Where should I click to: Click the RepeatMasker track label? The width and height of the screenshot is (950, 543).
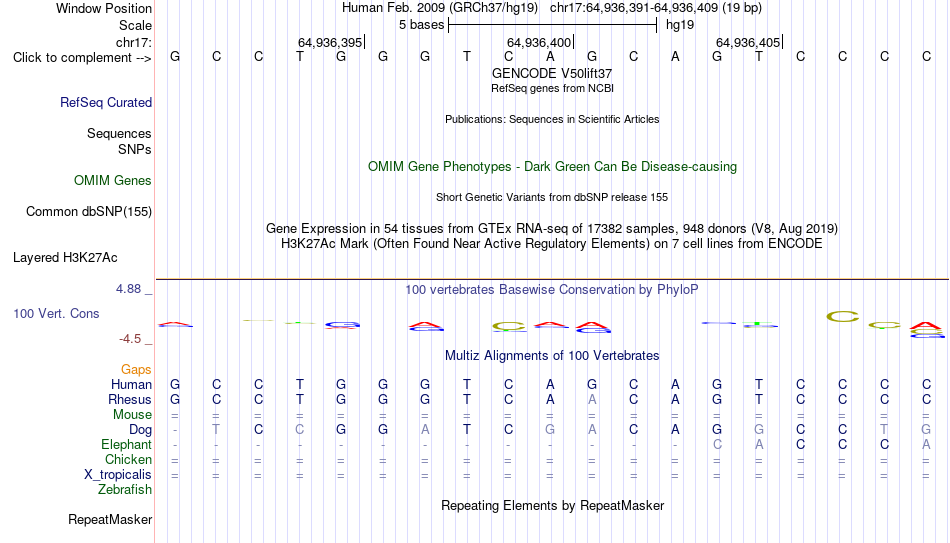click(x=110, y=519)
